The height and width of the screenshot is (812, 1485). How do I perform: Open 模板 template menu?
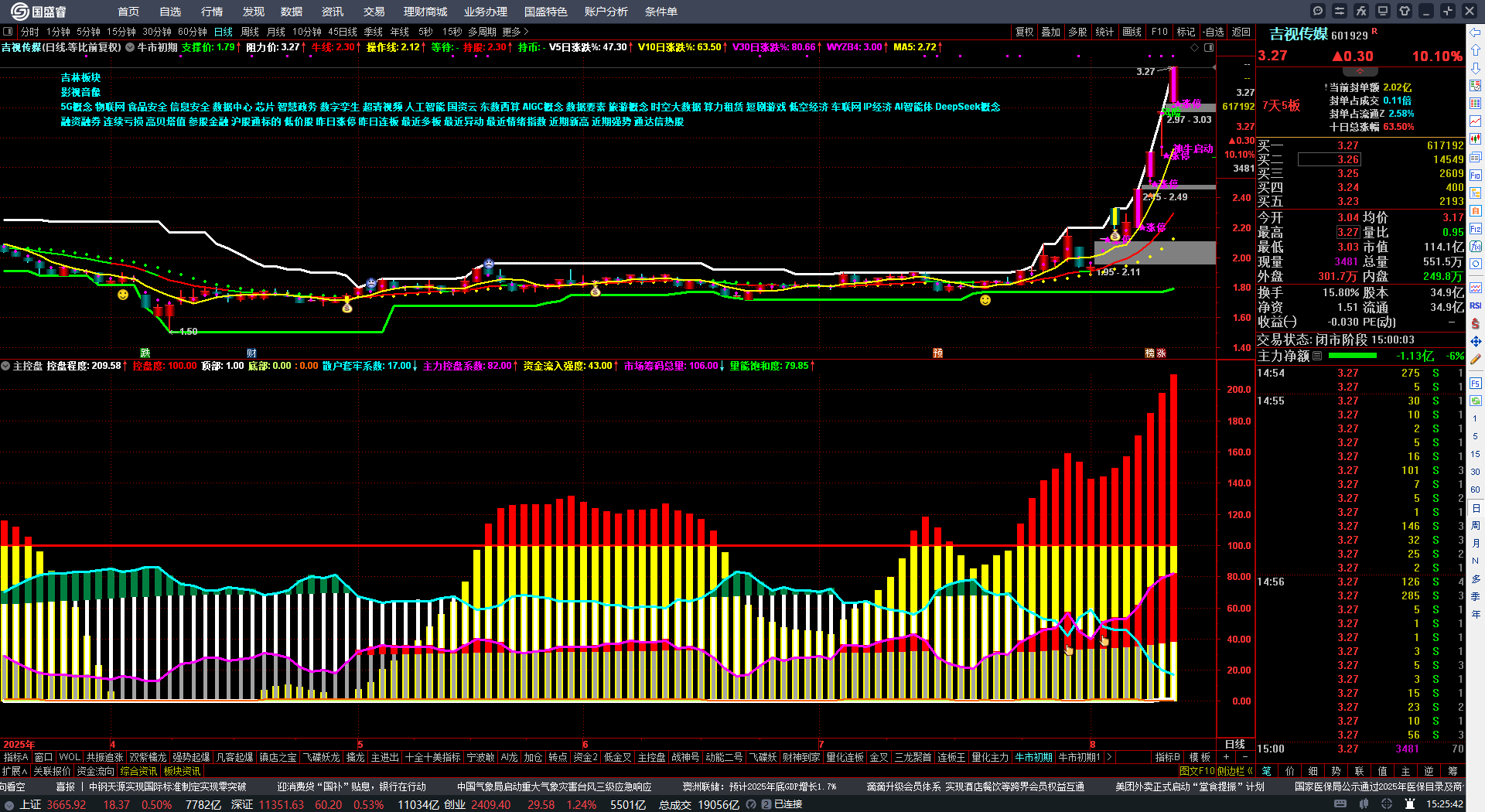click(x=1200, y=757)
